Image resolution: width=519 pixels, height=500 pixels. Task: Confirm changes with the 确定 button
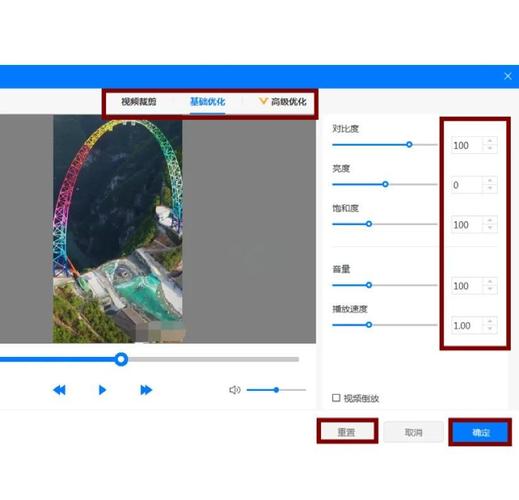click(x=480, y=433)
